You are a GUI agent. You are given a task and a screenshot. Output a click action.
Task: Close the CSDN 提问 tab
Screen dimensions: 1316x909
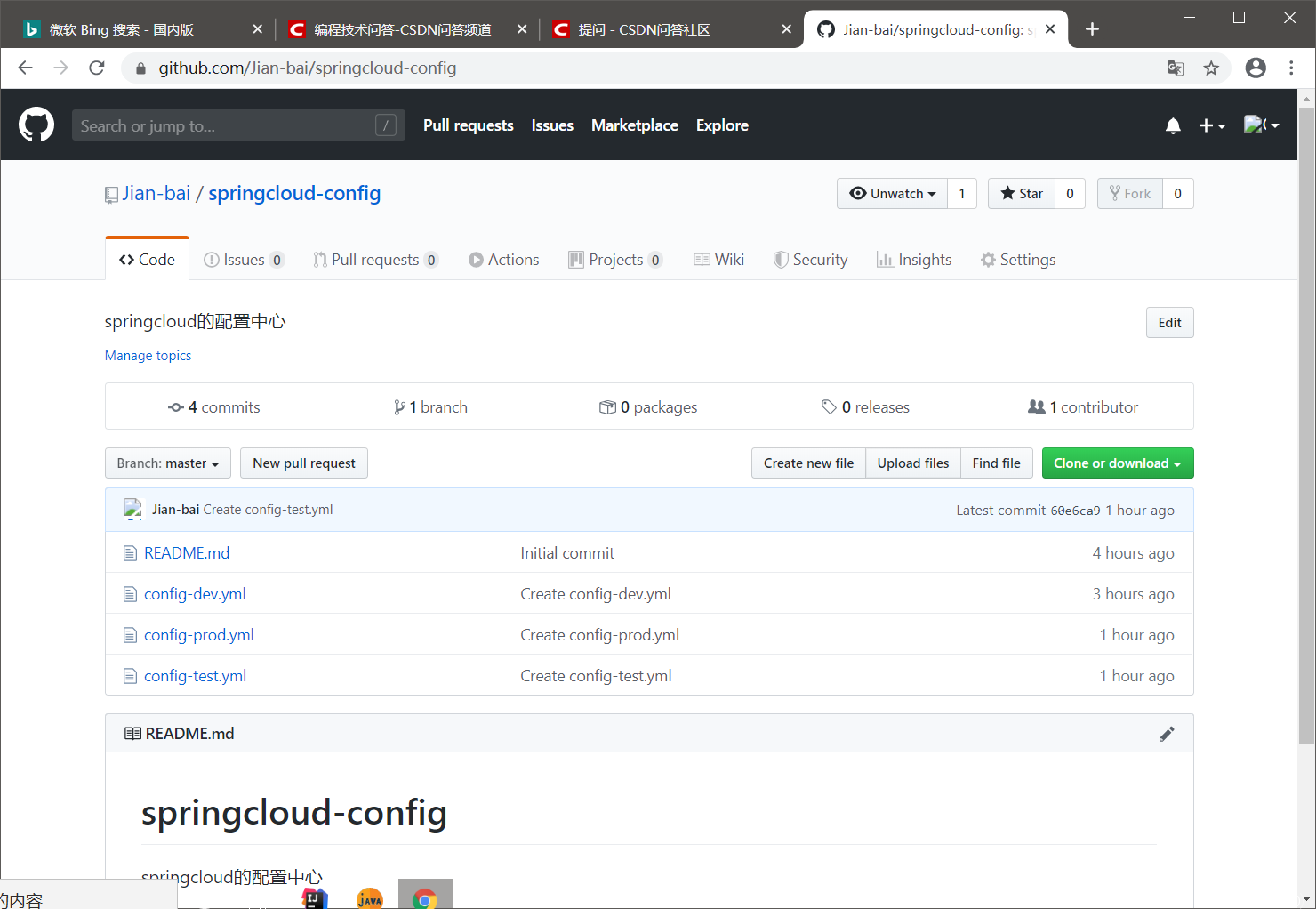pyautogui.click(x=786, y=29)
